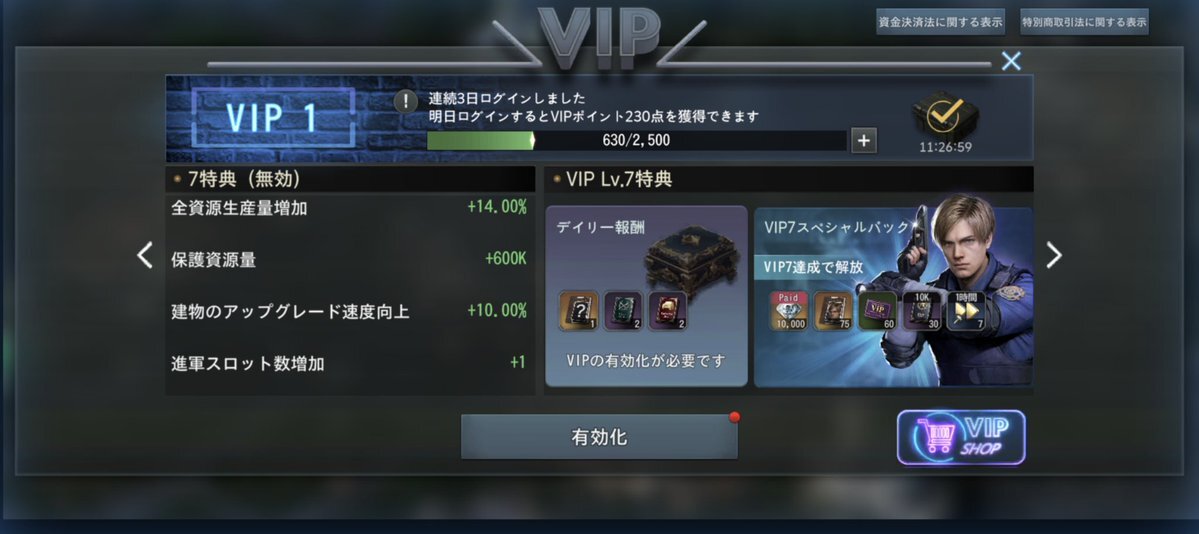1199x534 pixels.
Task: Select the Paid diamonds 10,000 reward icon
Action: point(788,311)
